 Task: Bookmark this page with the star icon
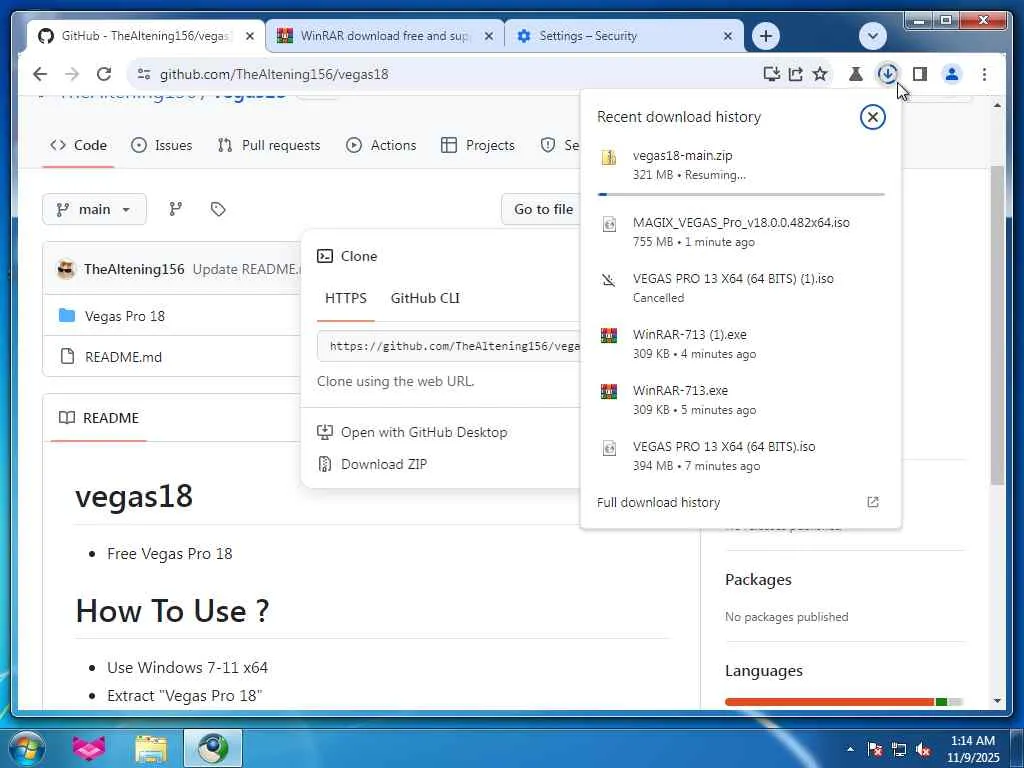pyautogui.click(x=820, y=74)
